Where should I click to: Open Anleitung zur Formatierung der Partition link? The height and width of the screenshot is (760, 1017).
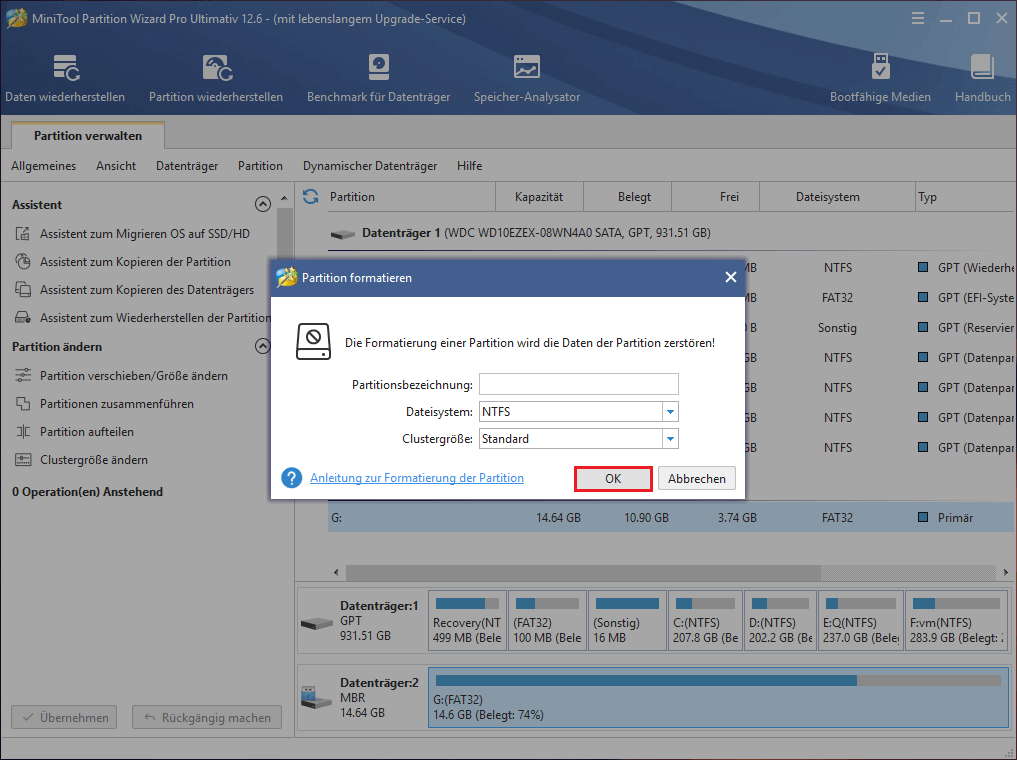(x=416, y=478)
